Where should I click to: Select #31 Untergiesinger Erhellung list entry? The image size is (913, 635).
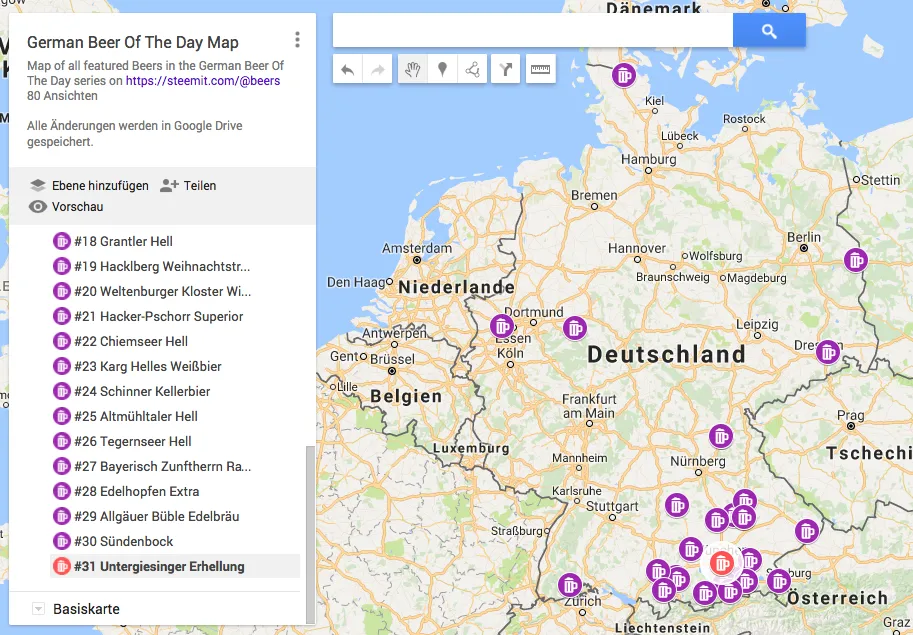point(159,566)
